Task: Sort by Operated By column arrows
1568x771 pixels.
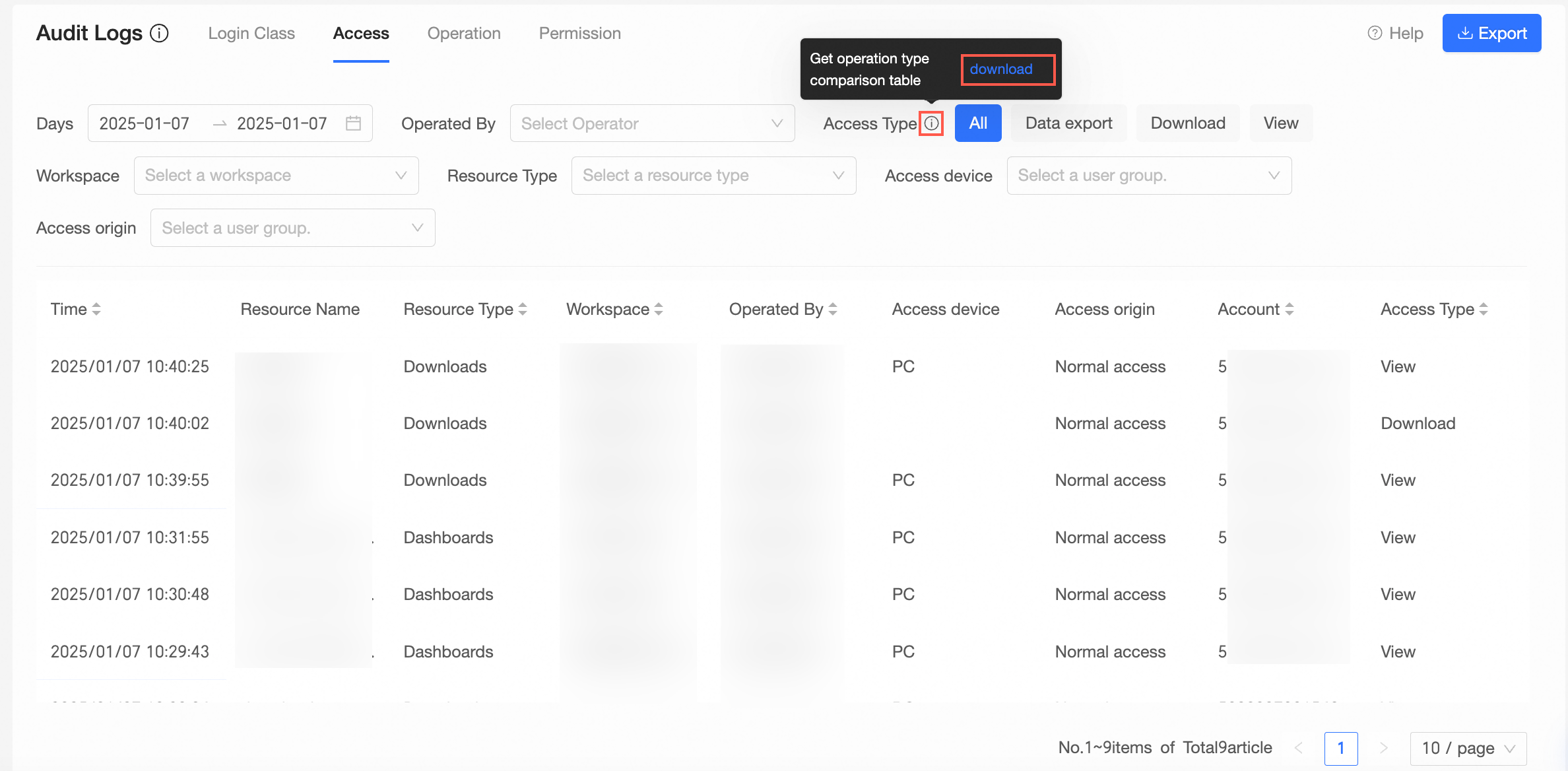Action: click(833, 309)
